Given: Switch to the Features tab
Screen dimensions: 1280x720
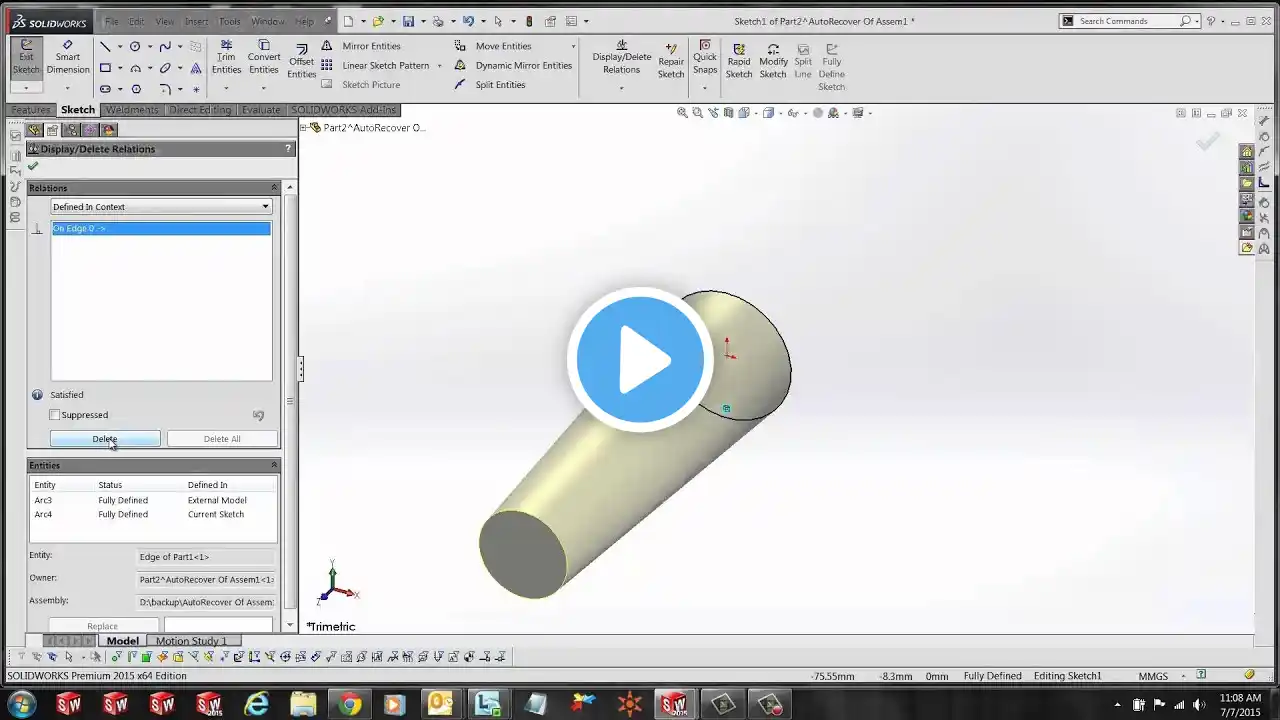Looking at the screenshot, I should [x=31, y=110].
